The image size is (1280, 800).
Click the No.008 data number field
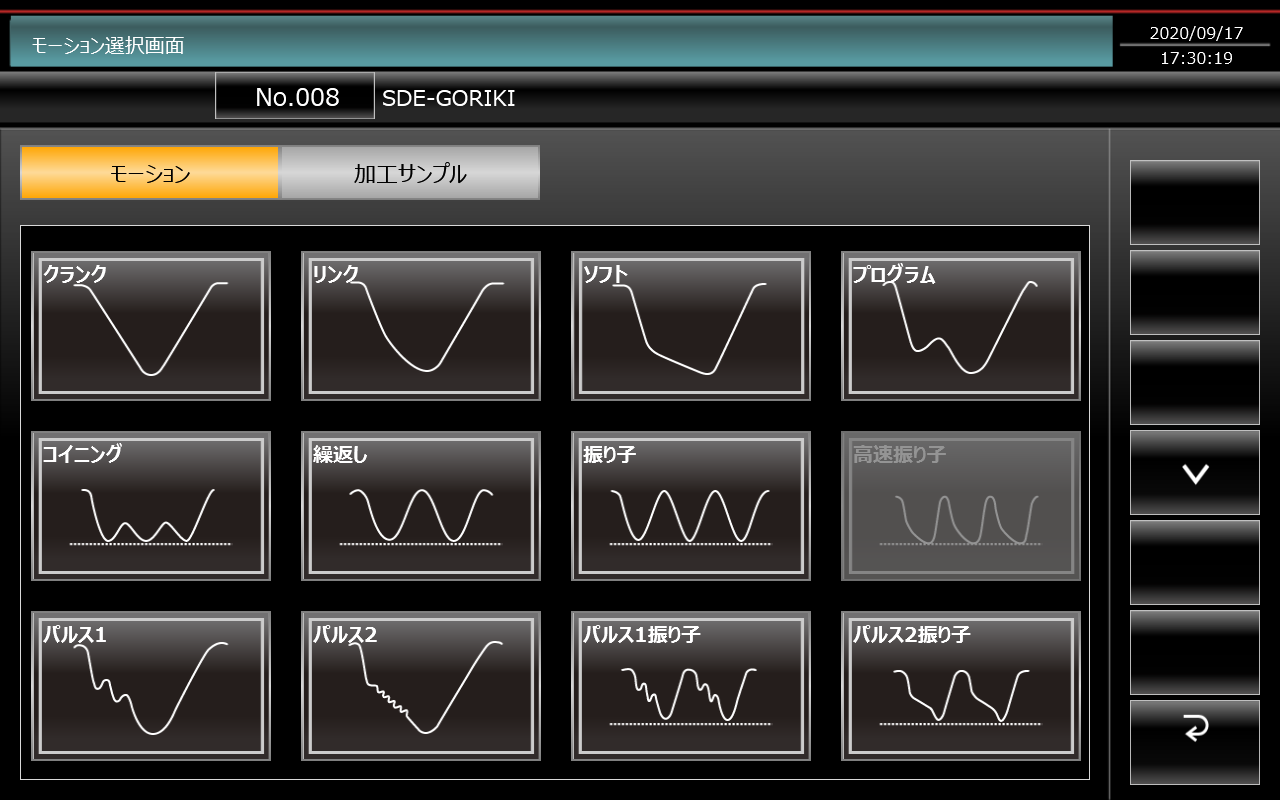[295, 97]
